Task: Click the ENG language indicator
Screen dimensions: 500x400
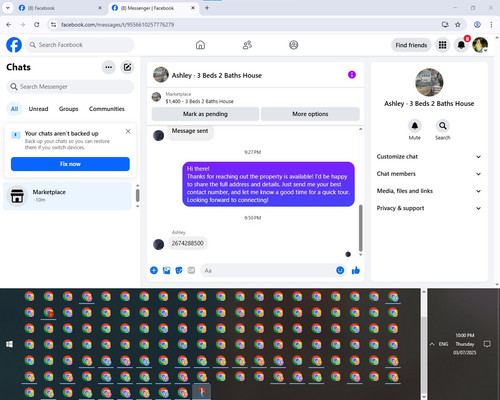Action: [x=443, y=344]
